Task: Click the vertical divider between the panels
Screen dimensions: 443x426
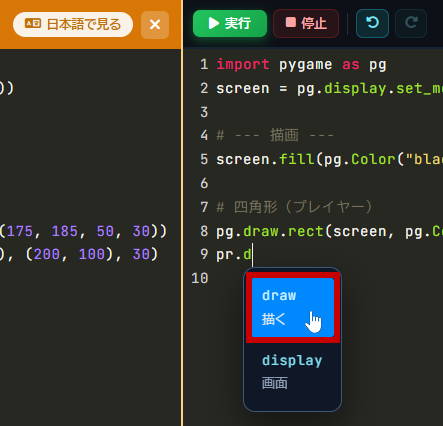Action: (x=182, y=213)
